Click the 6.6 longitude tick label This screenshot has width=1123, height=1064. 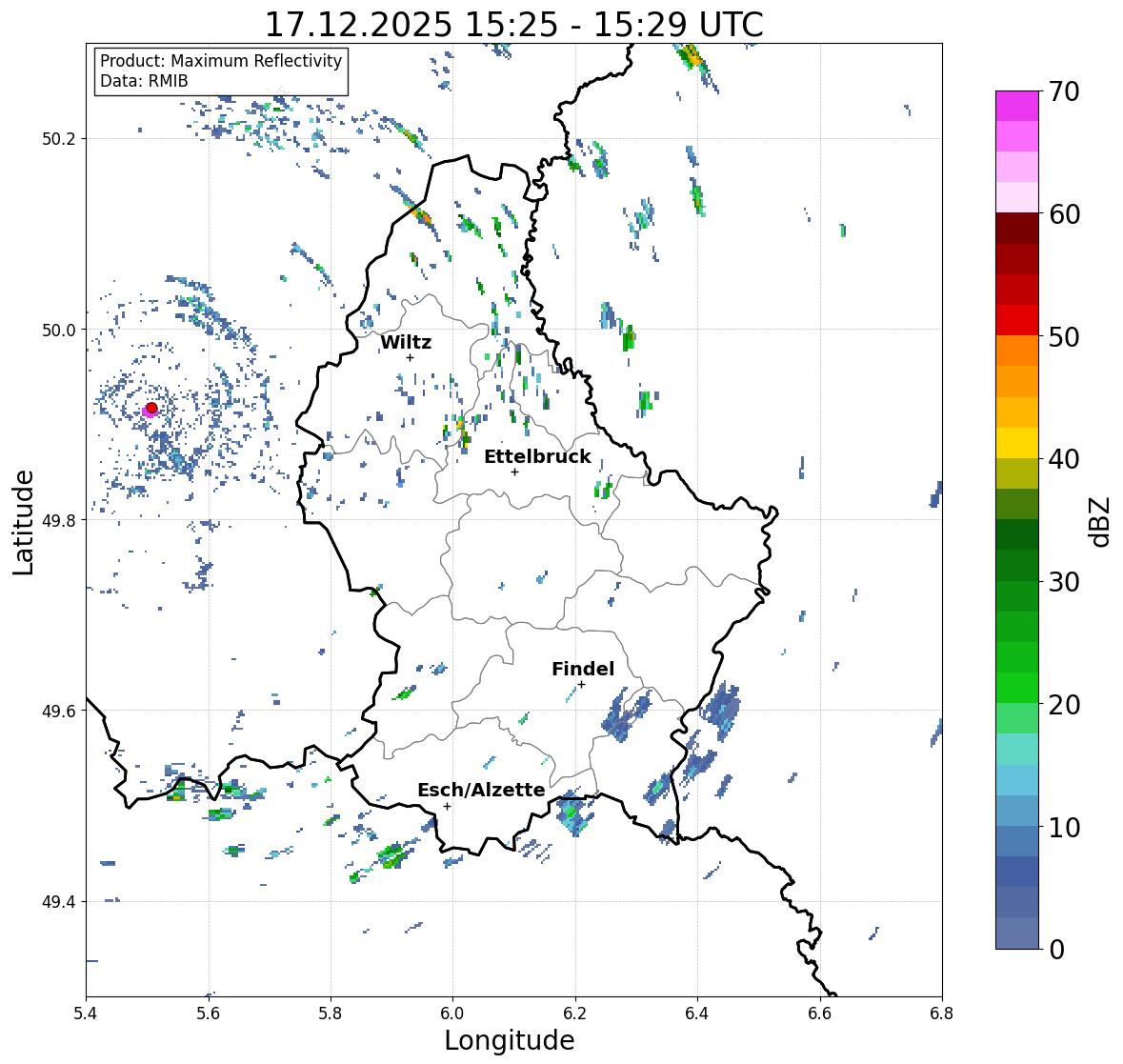click(x=820, y=1014)
